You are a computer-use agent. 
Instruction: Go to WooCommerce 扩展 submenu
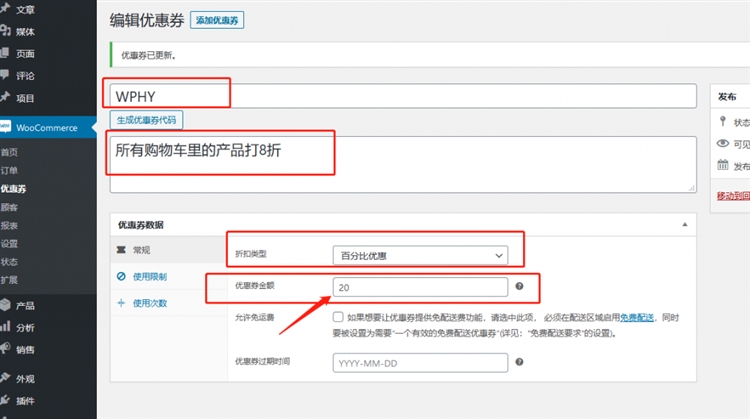pyautogui.click(x=9, y=280)
